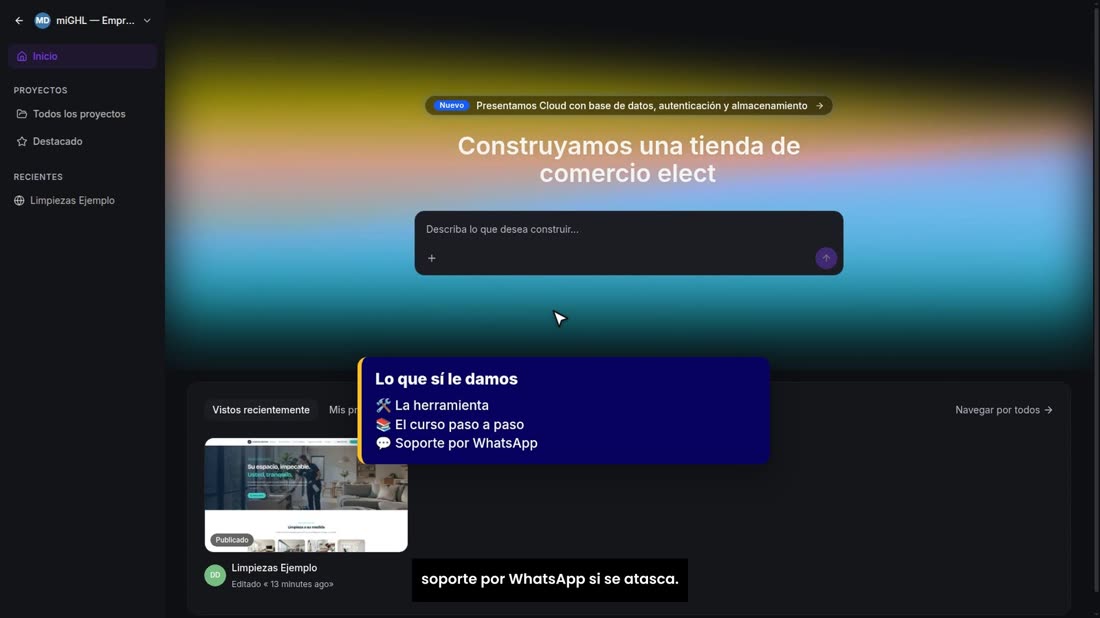Click the Limpiezas Ejemplo project title
The width and height of the screenshot is (1100, 618).
[274, 567]
